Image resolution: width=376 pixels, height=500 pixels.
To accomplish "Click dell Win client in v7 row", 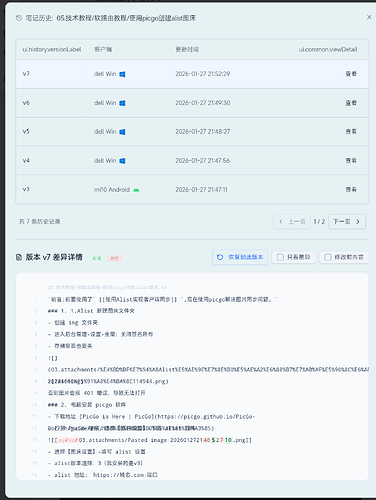I will click(110, 74).
